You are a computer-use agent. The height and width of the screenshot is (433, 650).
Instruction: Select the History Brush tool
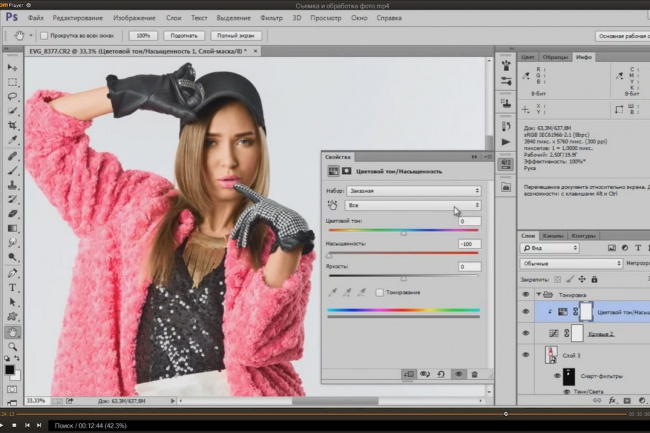click(x=12, y=199)
